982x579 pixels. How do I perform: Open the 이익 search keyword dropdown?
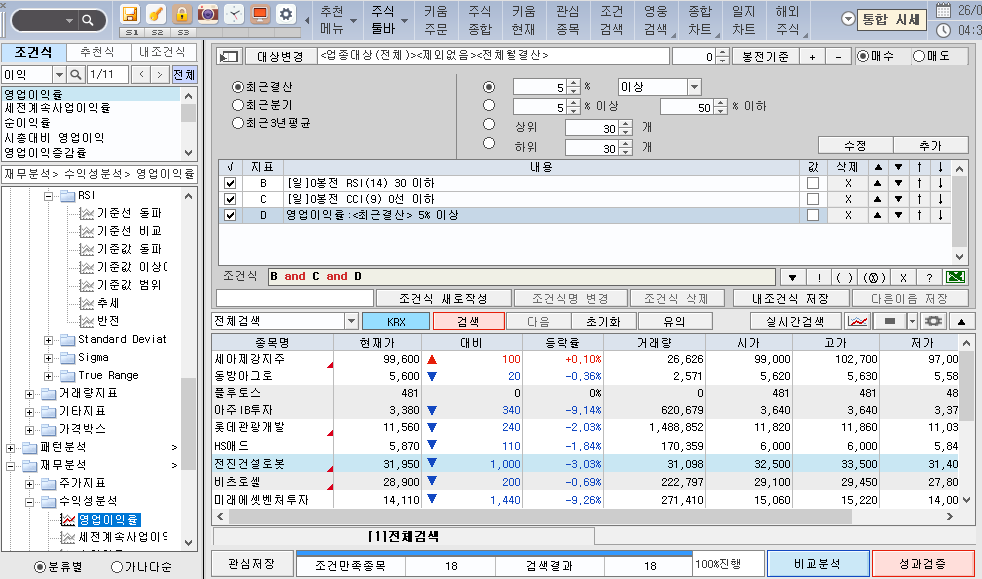pos(59,74)
